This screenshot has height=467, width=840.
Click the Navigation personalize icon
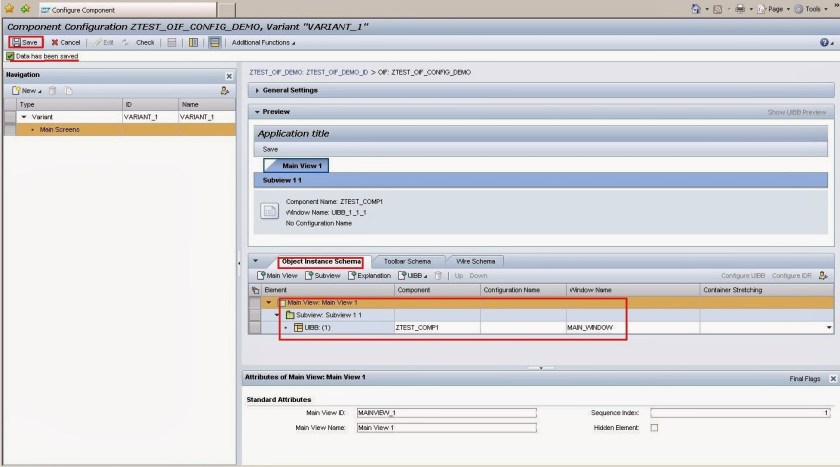pos(225,91)
